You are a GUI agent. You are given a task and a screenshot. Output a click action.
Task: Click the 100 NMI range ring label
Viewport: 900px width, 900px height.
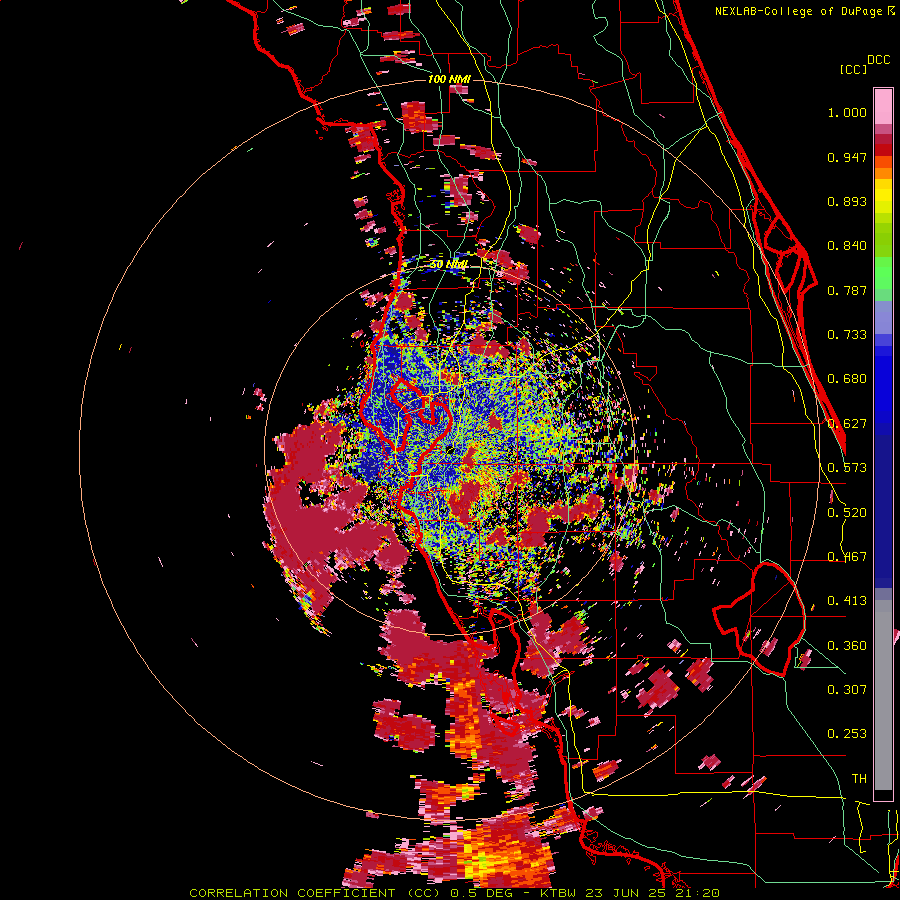click(449, 79)
